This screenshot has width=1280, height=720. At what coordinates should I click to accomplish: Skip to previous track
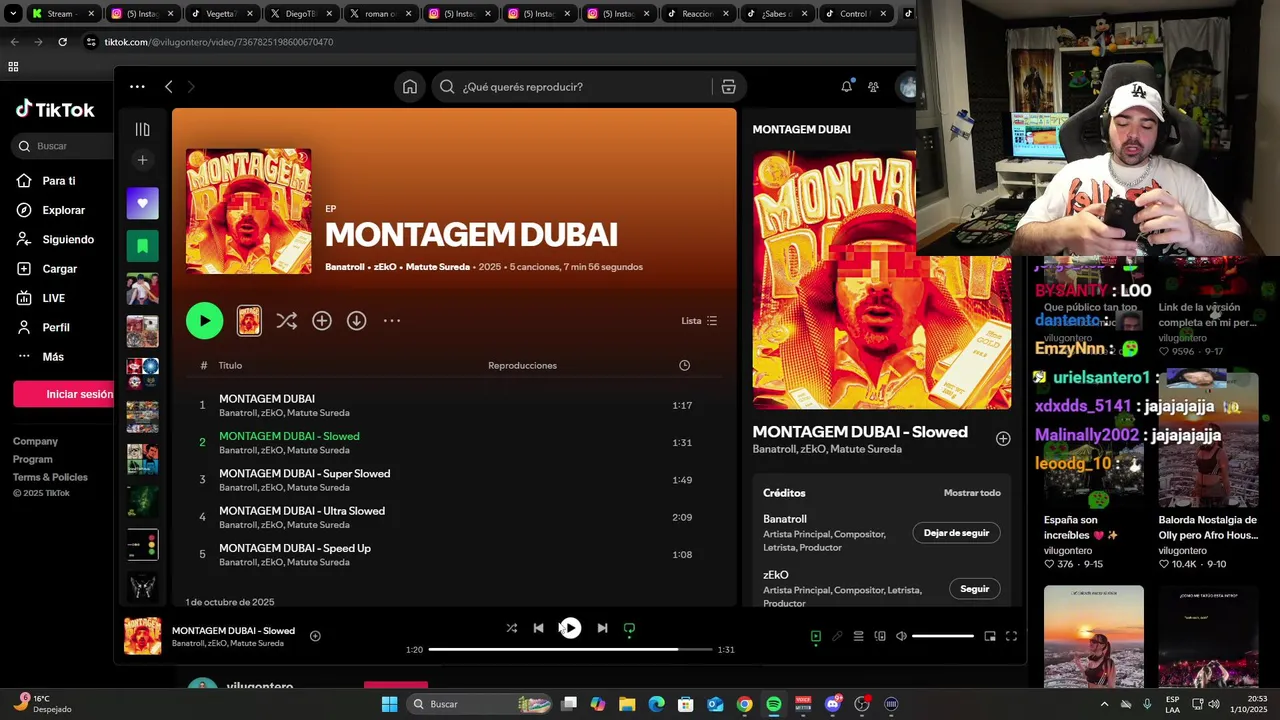(538, 628)
